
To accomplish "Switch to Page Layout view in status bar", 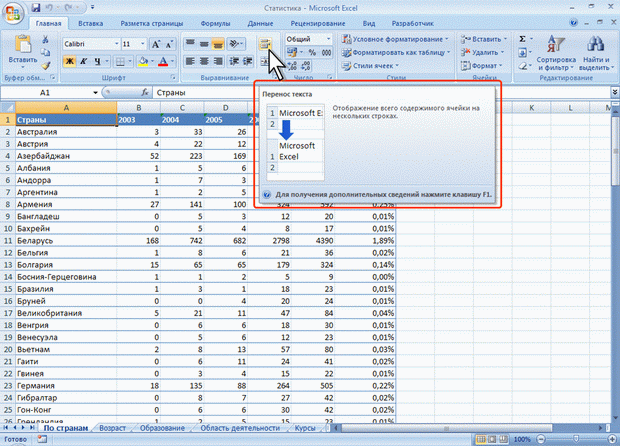I will [492, 439].
